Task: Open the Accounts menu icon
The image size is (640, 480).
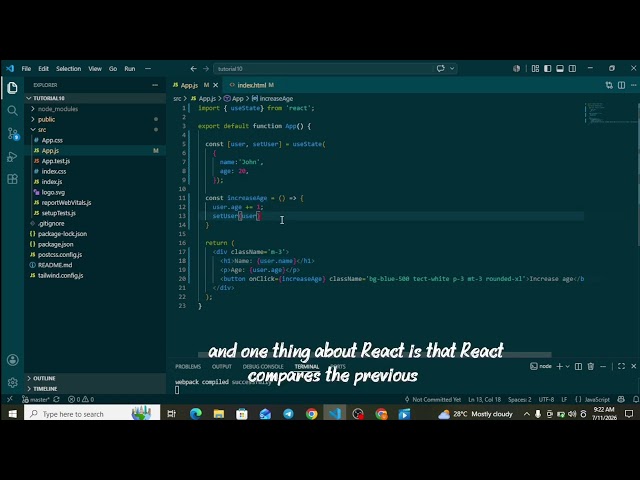Action: (x=12, y=360)
